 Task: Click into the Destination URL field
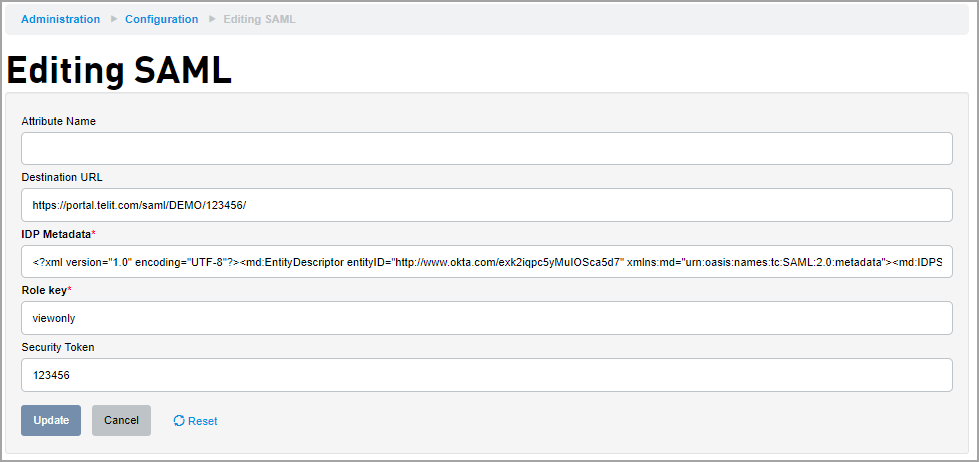(487, 205)
